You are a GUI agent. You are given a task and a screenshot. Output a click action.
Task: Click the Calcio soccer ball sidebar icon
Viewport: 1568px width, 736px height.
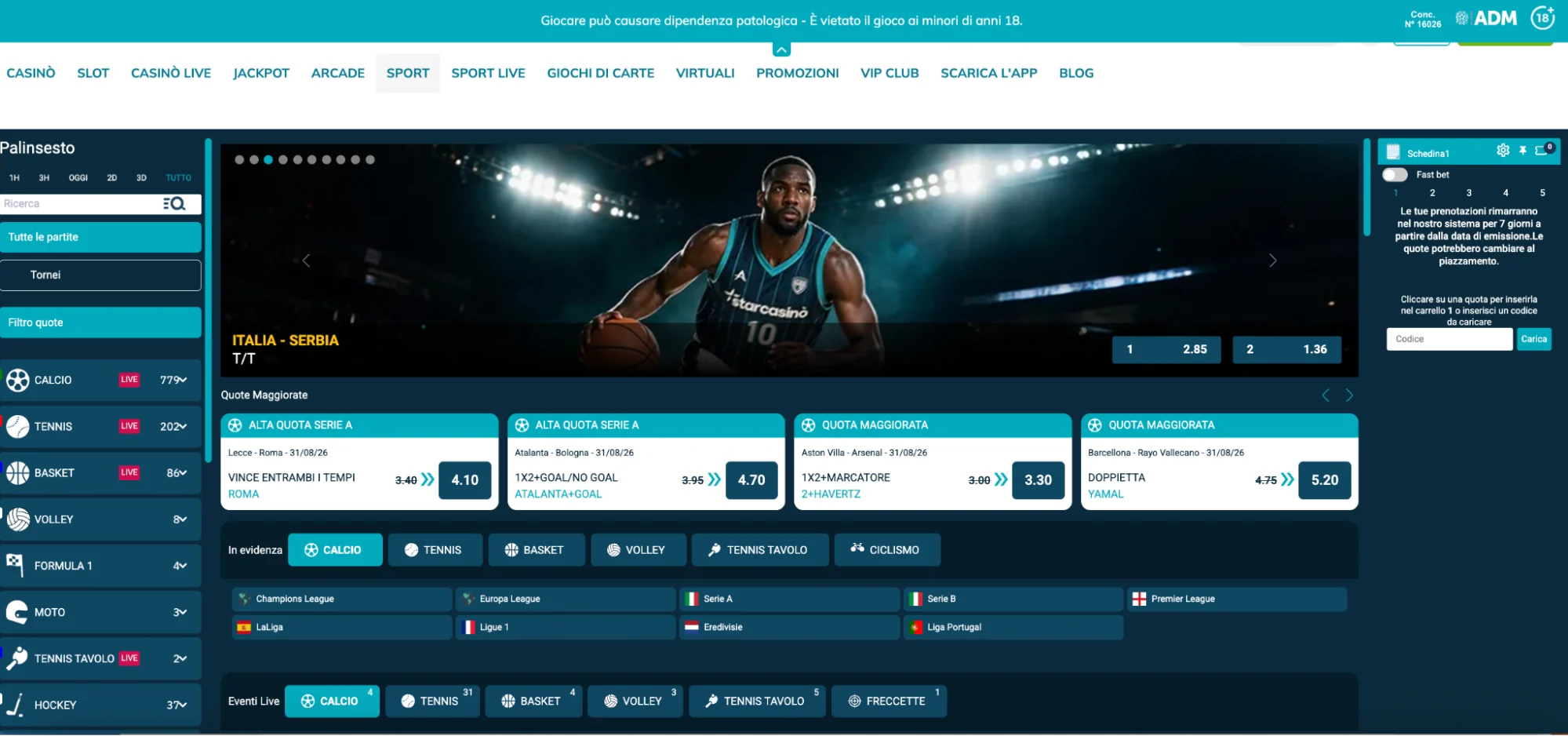click(17, 381)
